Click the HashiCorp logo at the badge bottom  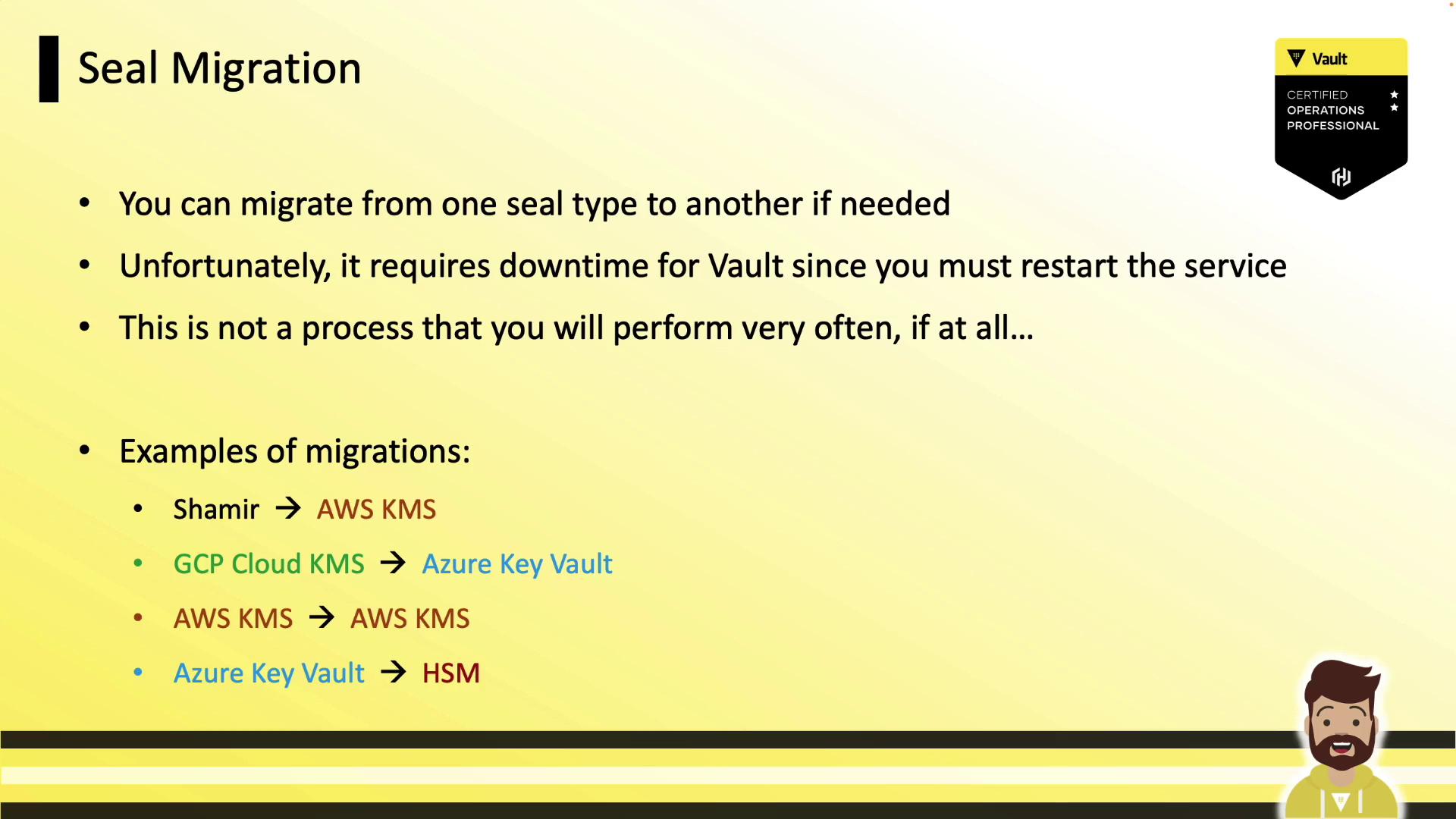(1341, 177)
